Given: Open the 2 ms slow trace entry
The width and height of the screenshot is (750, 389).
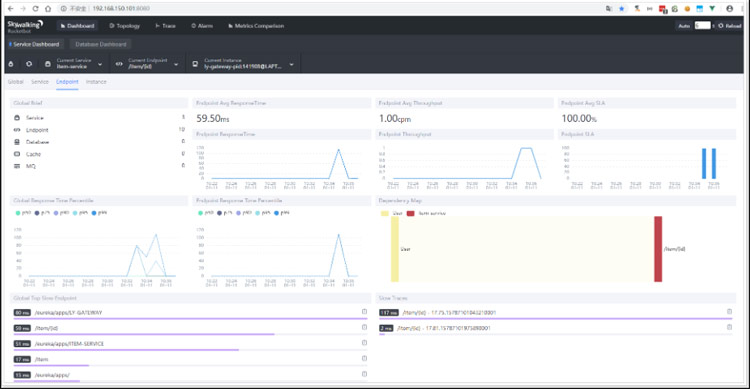Looking at the screenshot, I should [555, 329].
